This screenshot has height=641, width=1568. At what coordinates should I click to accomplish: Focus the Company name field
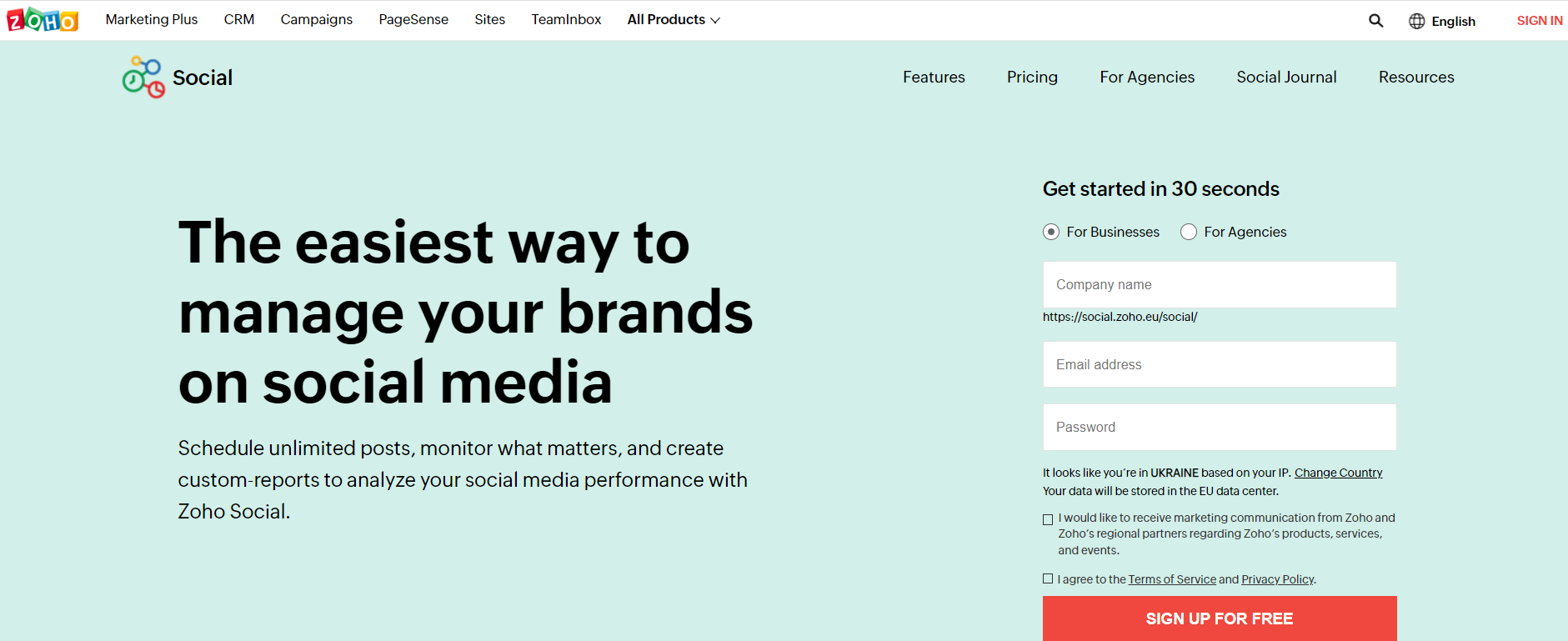(1220, 285)
